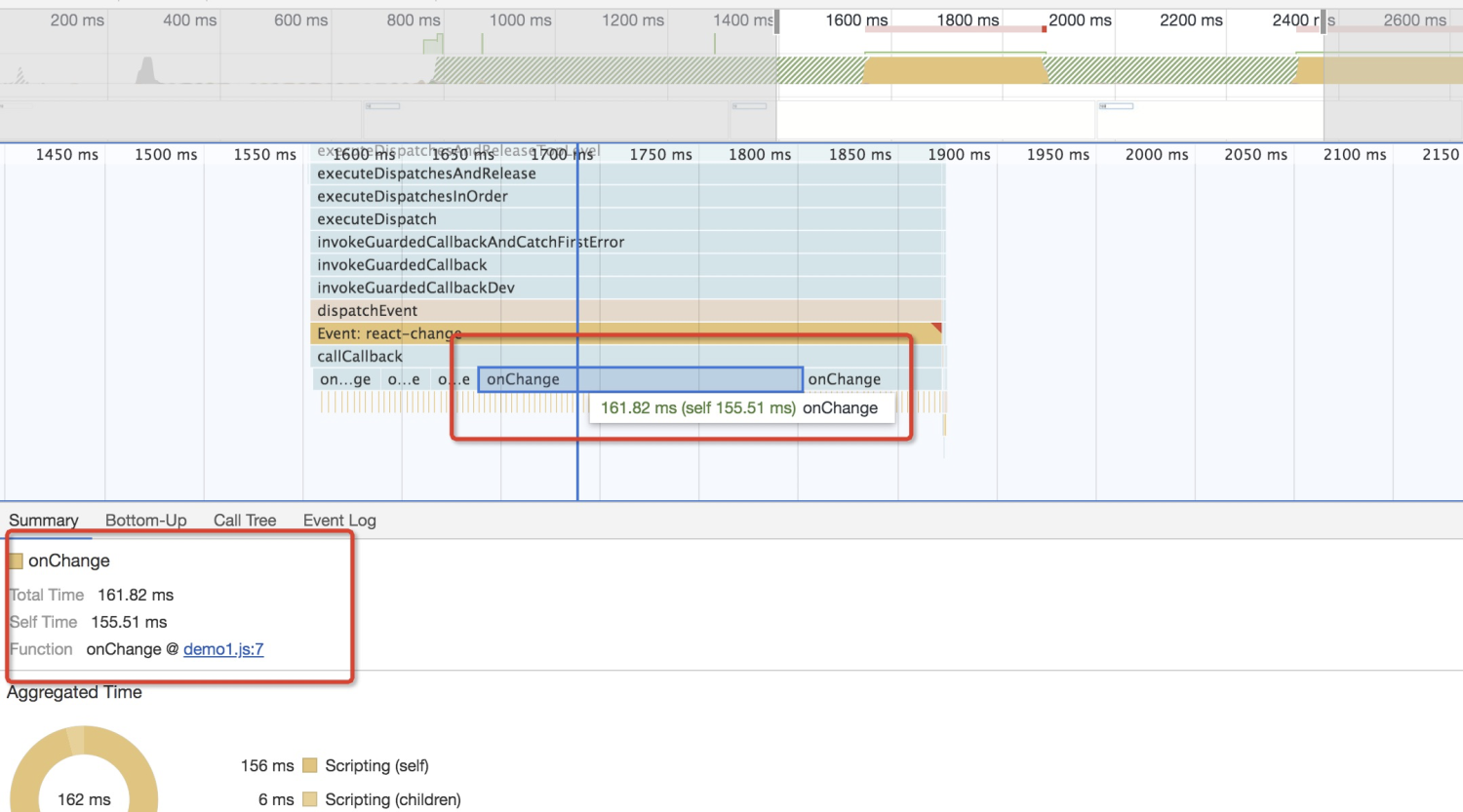
Task: Select the invokeGuardedCallback flame bar
Action: 627,264
